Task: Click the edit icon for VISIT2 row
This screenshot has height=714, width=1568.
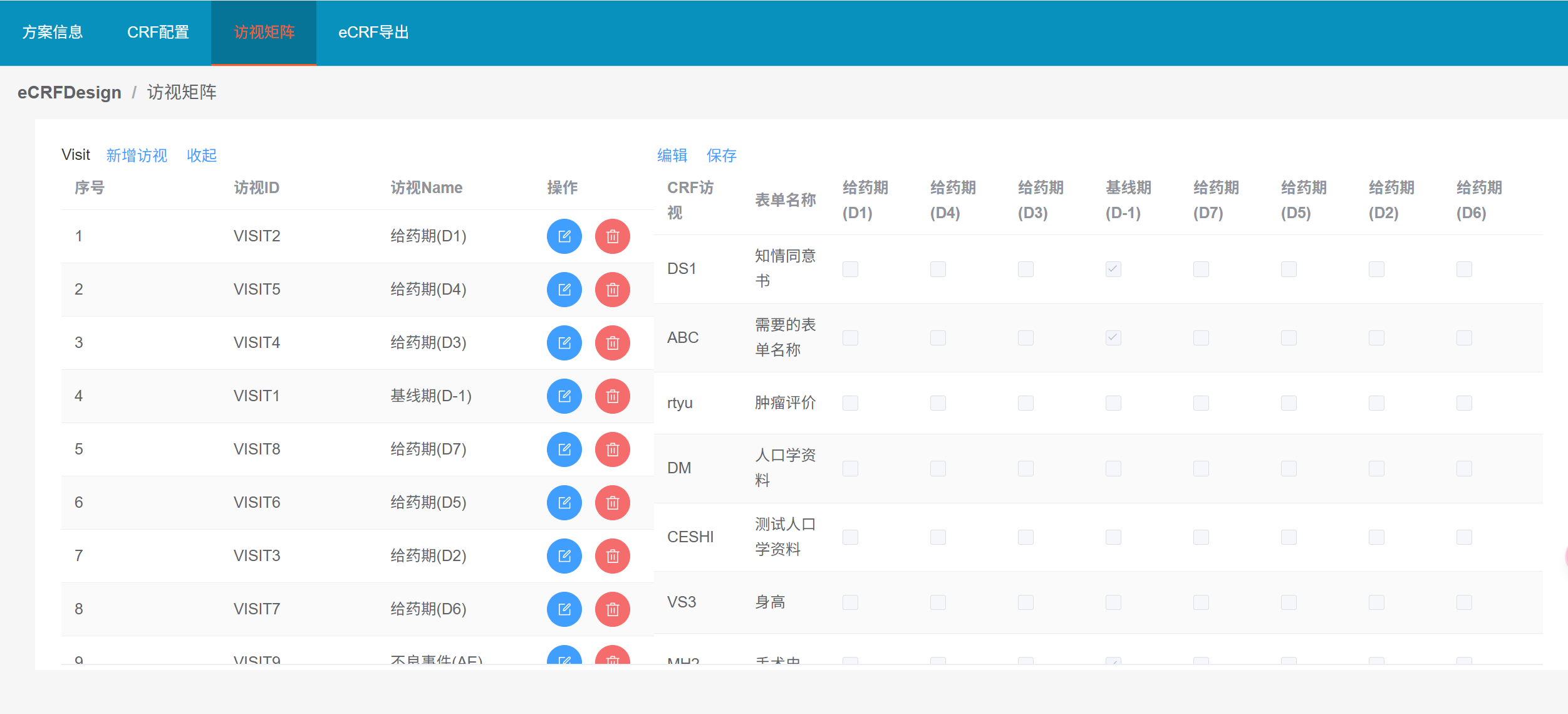Action: [x=564, y=236]
